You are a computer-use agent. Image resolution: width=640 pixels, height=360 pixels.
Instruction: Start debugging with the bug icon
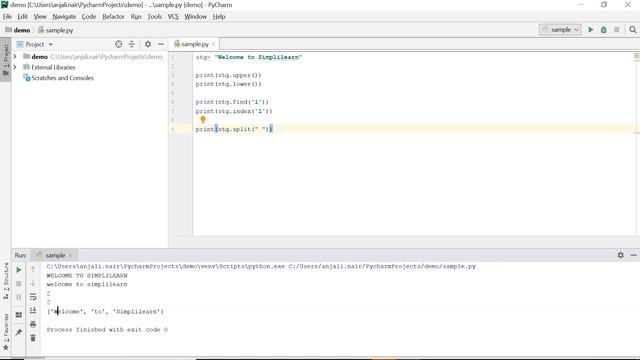click(x=603, y=29)
